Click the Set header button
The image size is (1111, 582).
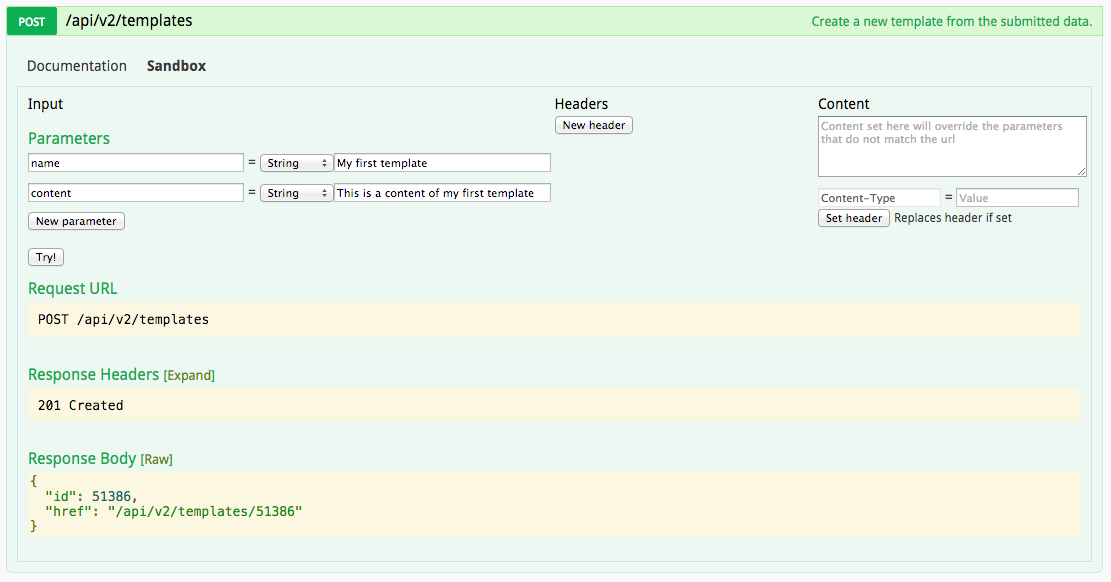pyautogui.click(x=854, y=218)
